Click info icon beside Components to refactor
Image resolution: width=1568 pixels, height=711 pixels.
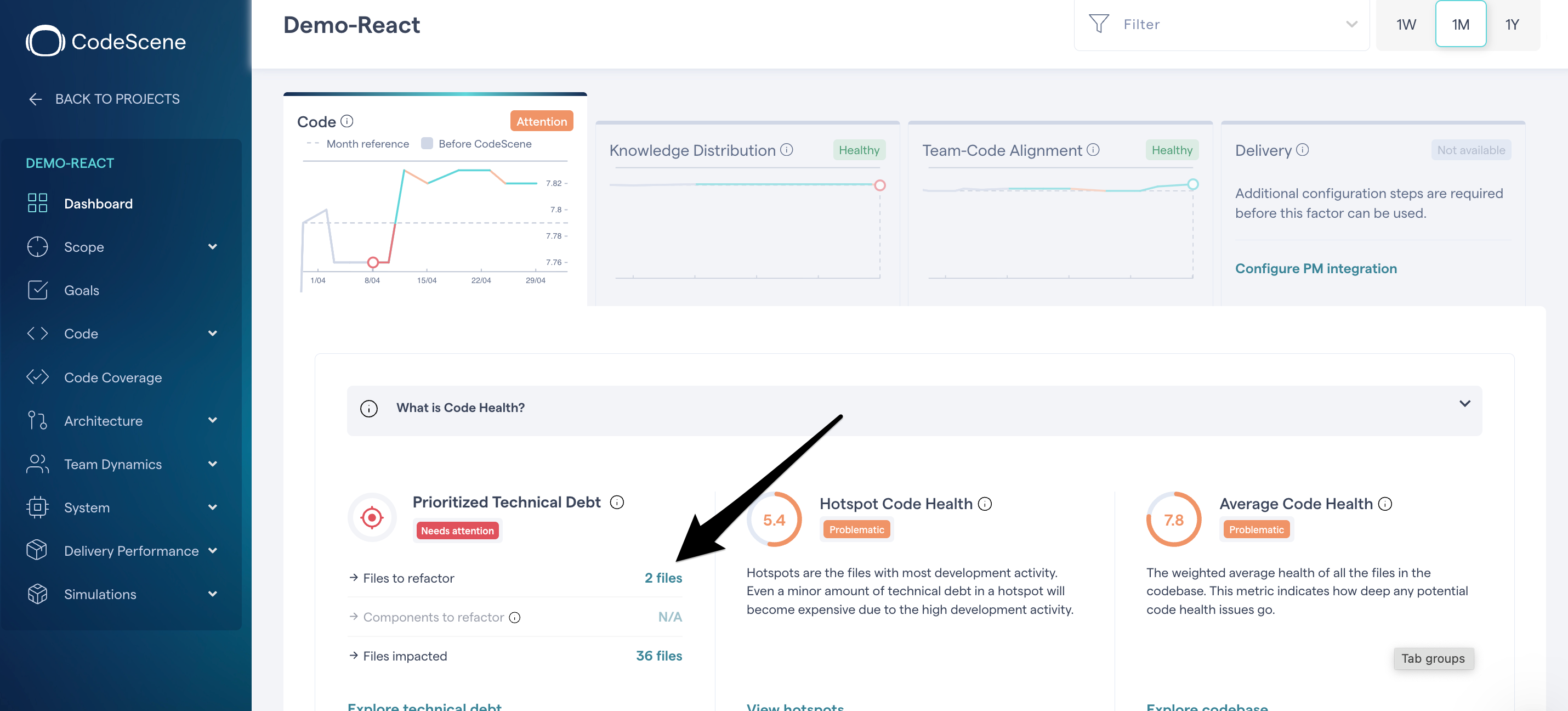[514, 618]
